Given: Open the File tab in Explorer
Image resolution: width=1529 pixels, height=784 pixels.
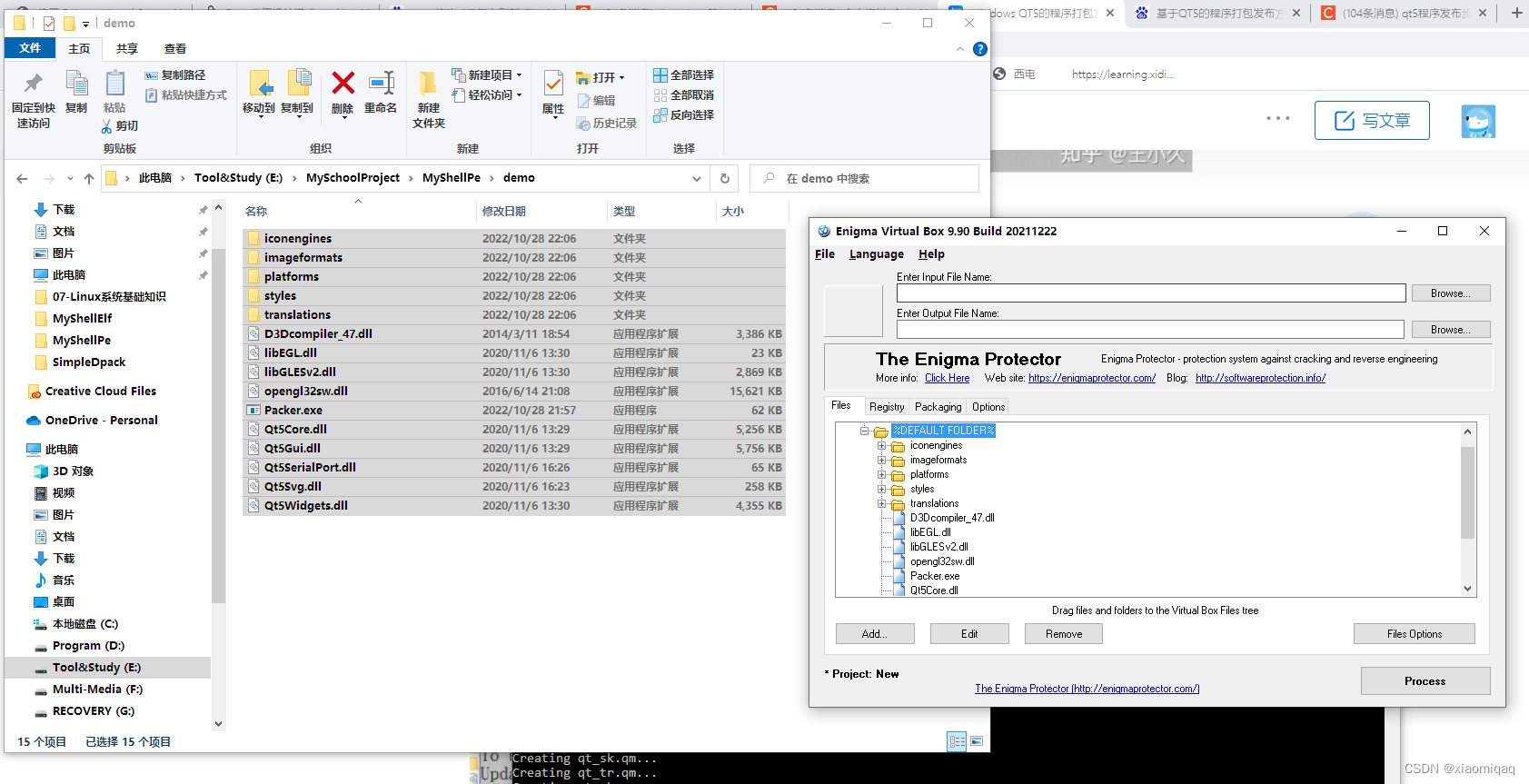Looking at the screenshot, I should [x=30, y=48].
